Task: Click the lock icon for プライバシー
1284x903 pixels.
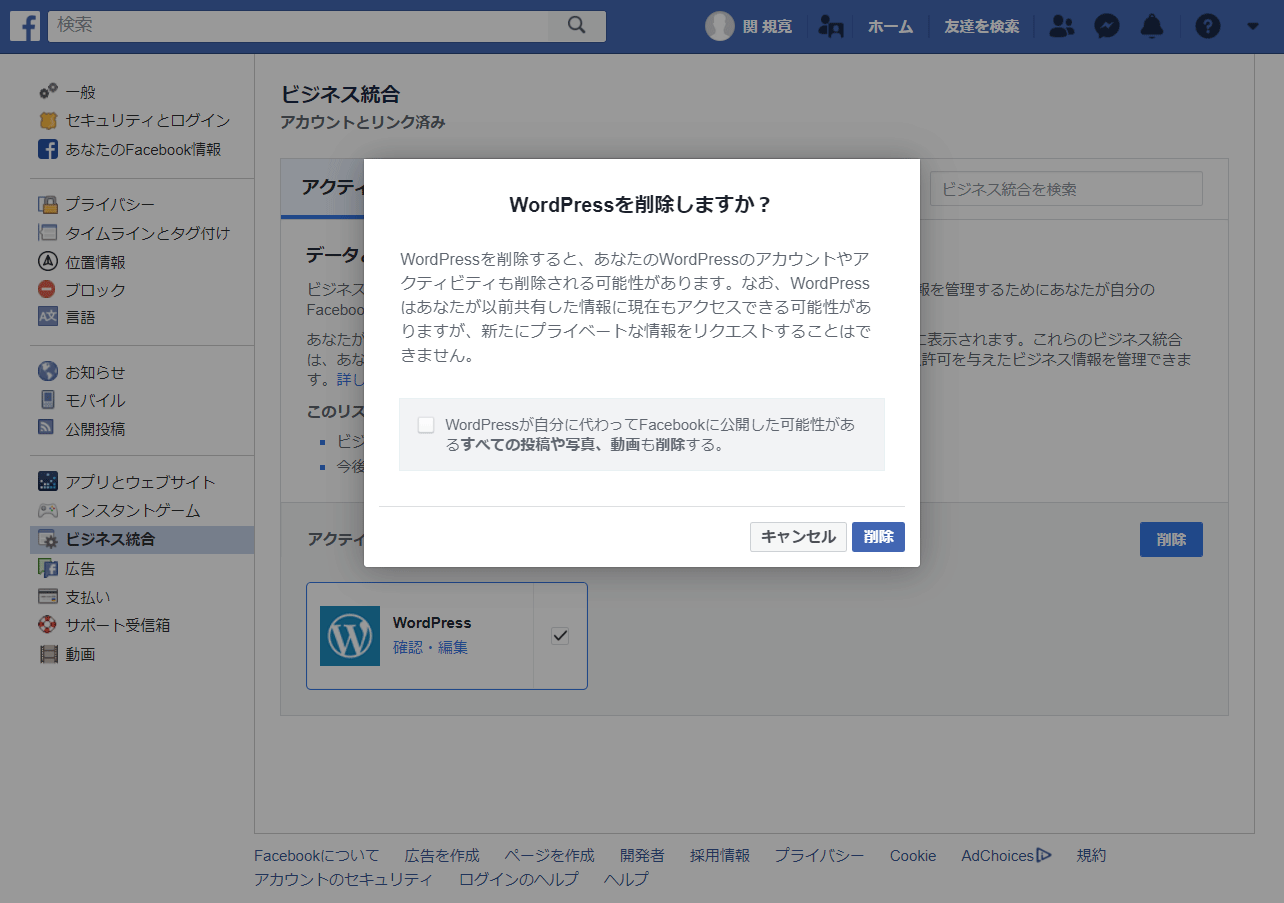Action: (48, 205)
